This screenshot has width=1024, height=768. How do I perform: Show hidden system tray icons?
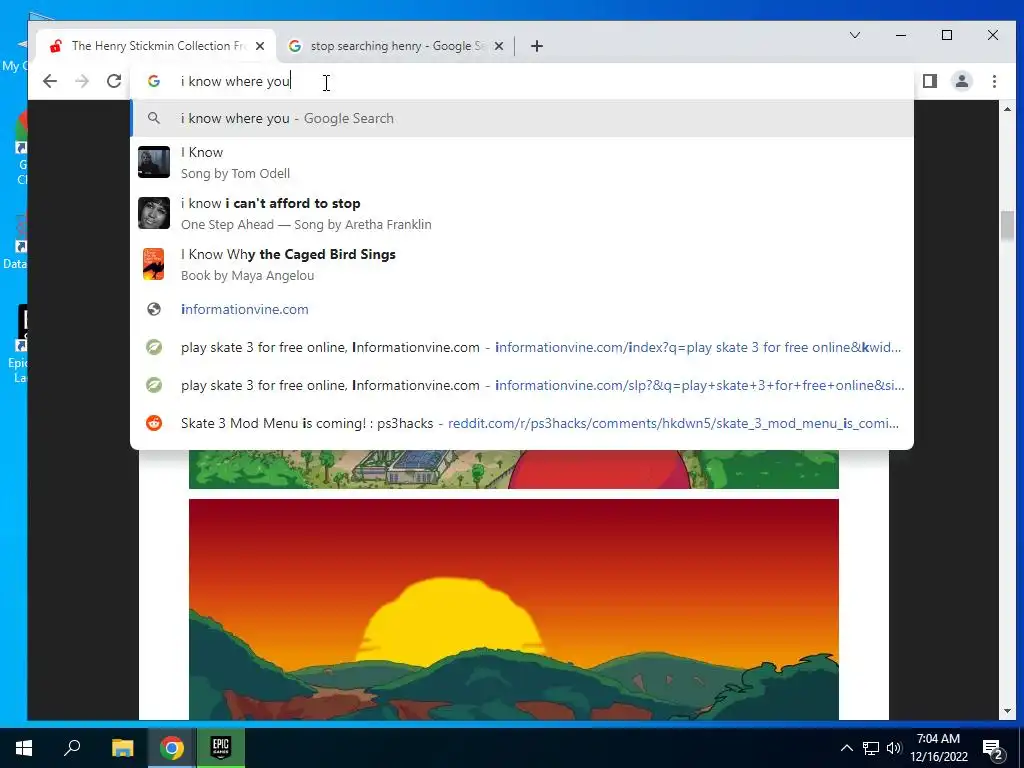point(846,748)
